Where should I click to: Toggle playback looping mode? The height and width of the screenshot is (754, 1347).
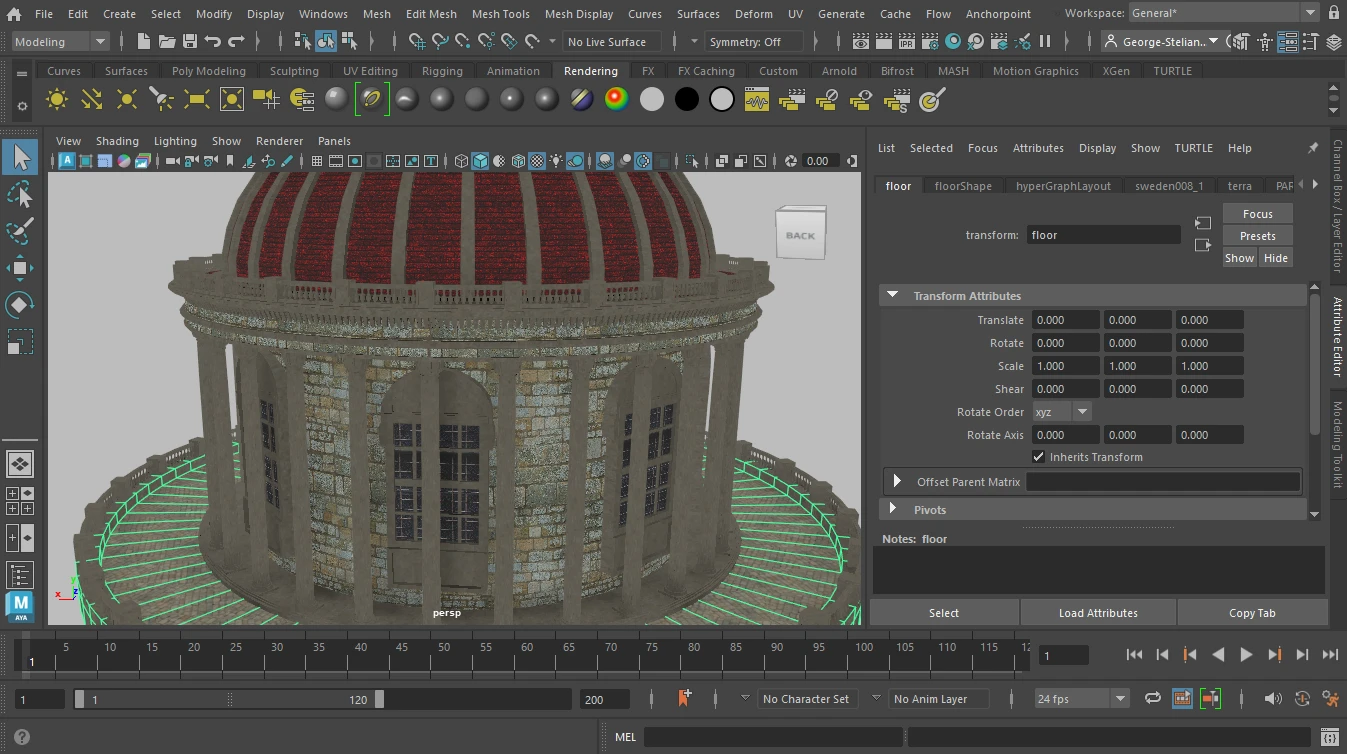(1153, 699)
